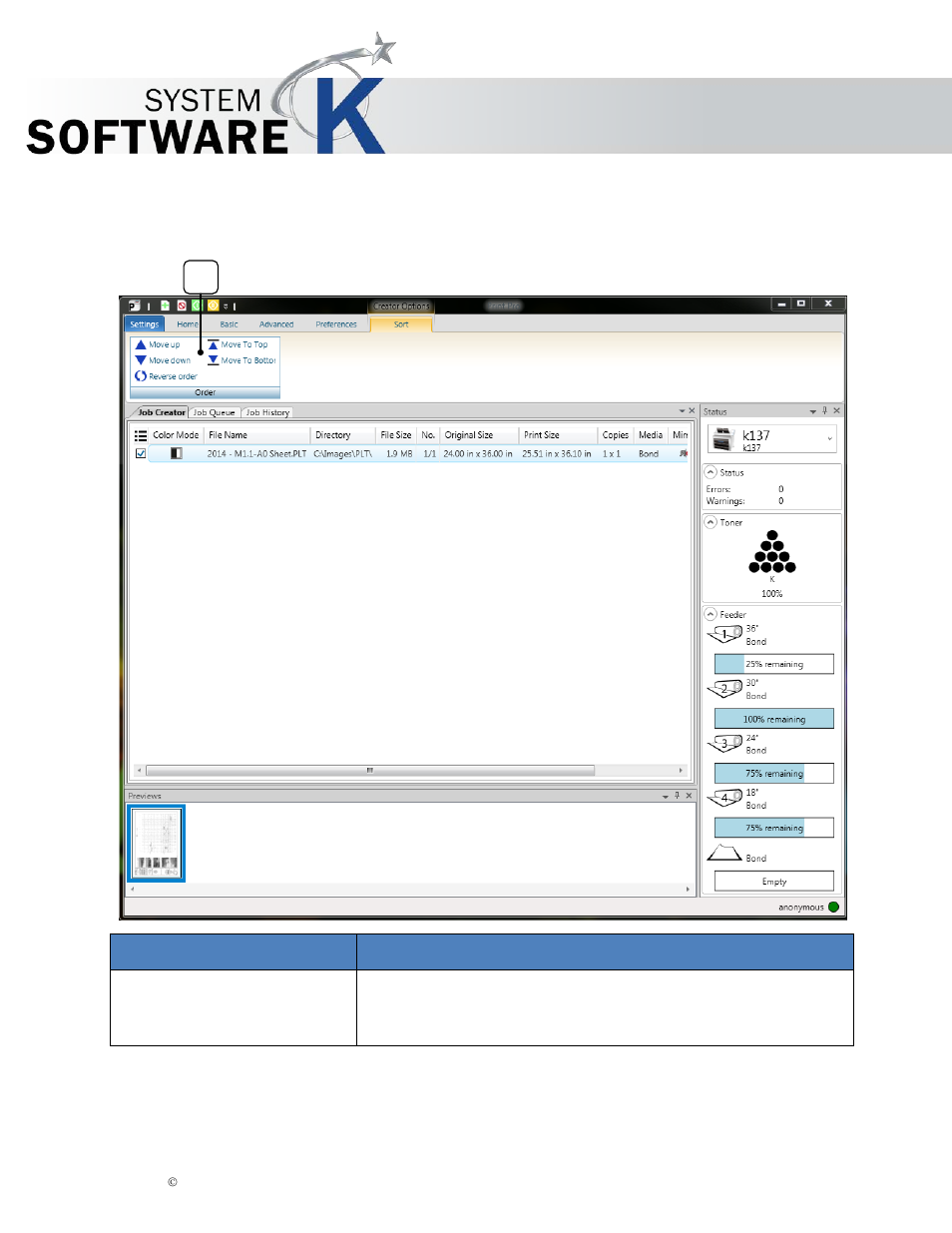
Task: Open the quick access toolbar customize arrow
Action: [226, 307]
